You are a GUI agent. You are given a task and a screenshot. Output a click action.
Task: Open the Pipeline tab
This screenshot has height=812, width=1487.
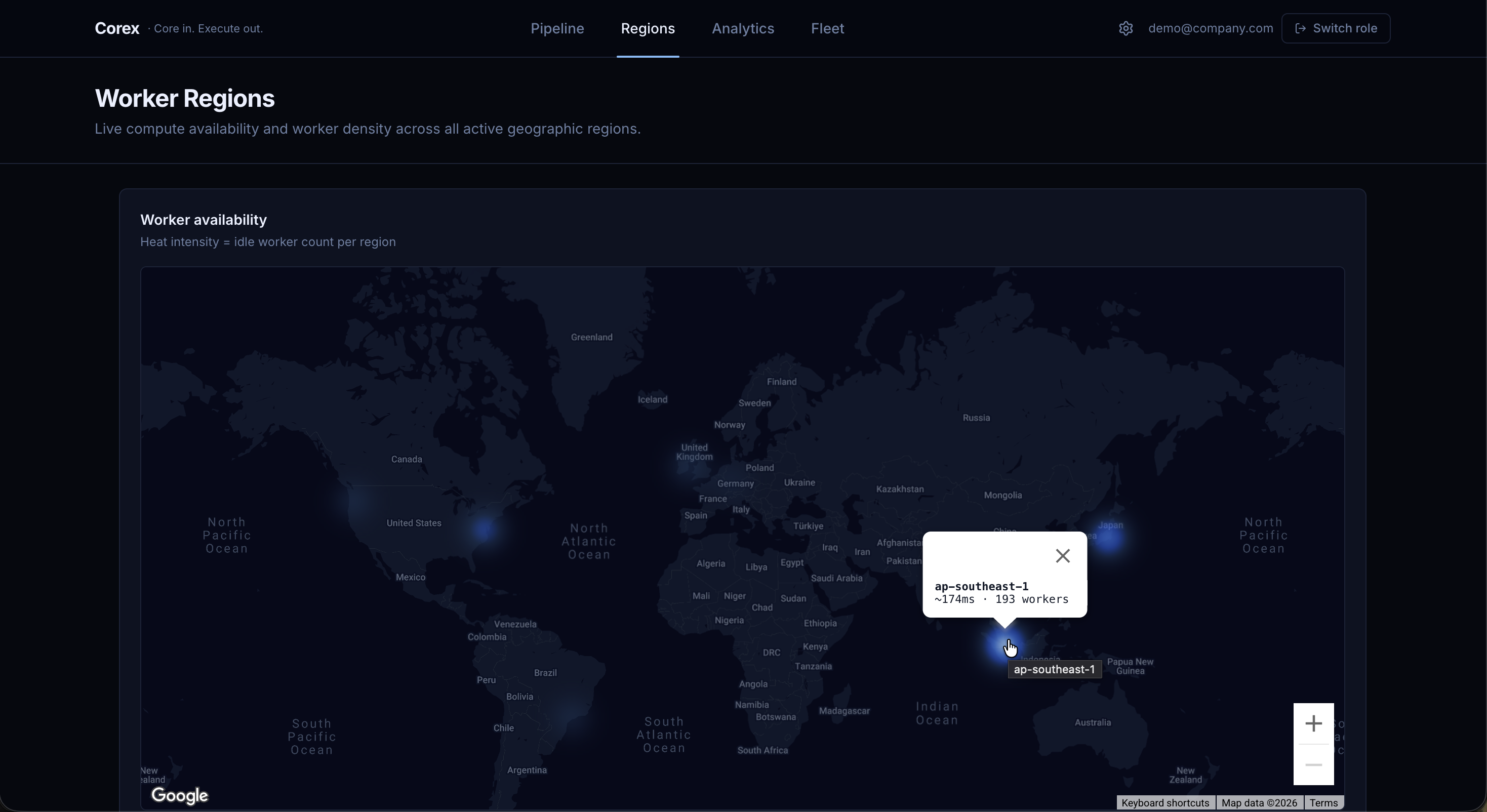(x=557, y=28)
